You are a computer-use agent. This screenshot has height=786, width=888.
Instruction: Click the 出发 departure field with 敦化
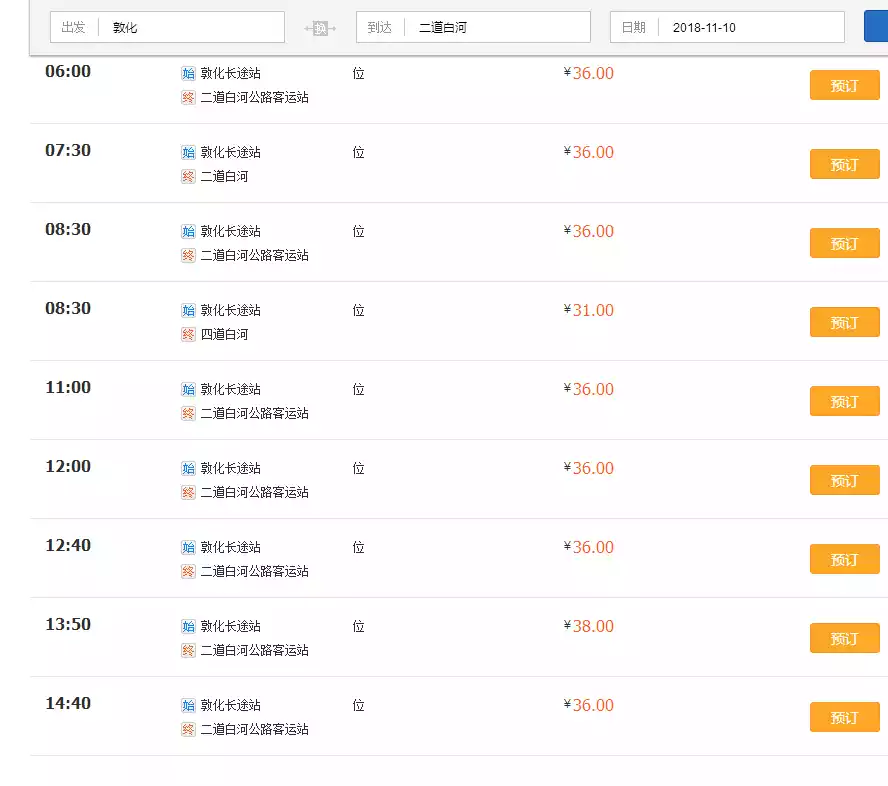pyautogui.click(x=190, y=27)
